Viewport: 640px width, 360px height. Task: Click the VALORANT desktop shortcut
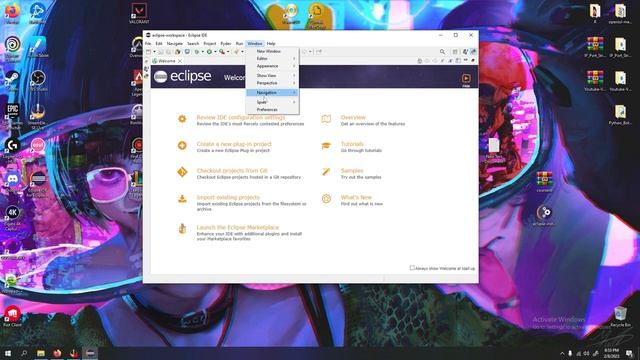(139, 13)
